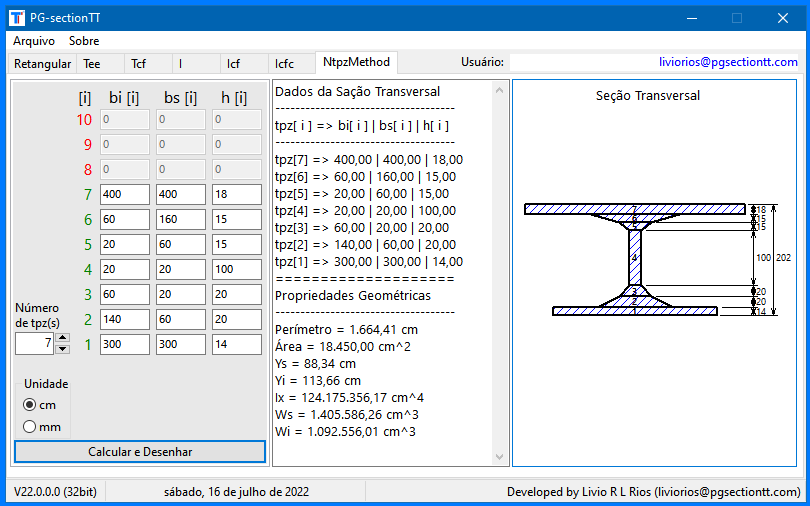The height and width of the screenshot is (506, 810).
Task: Click the web segment labeled 4 in drawing
Action: (x=634, y=257)
